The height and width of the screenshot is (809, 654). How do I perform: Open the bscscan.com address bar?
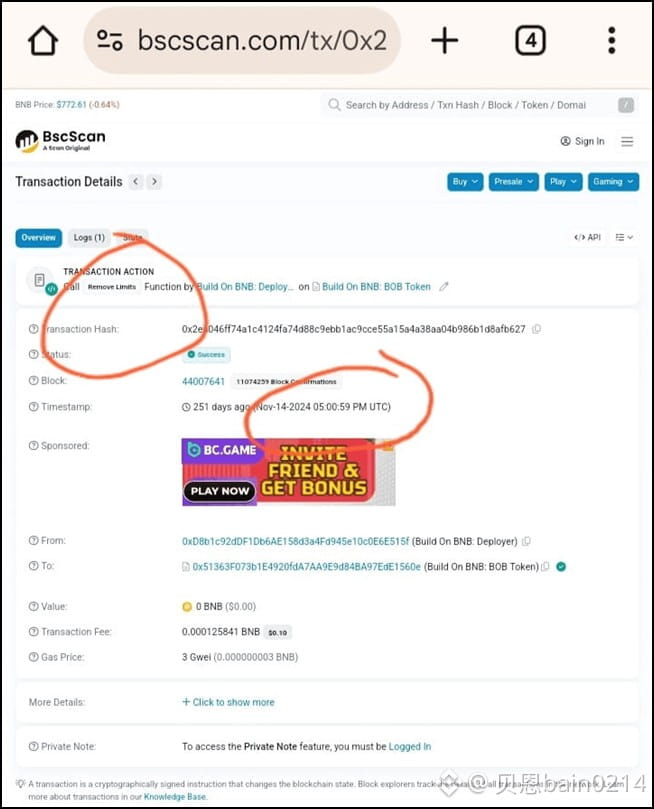pyautogui.click(x=242, y=40)
